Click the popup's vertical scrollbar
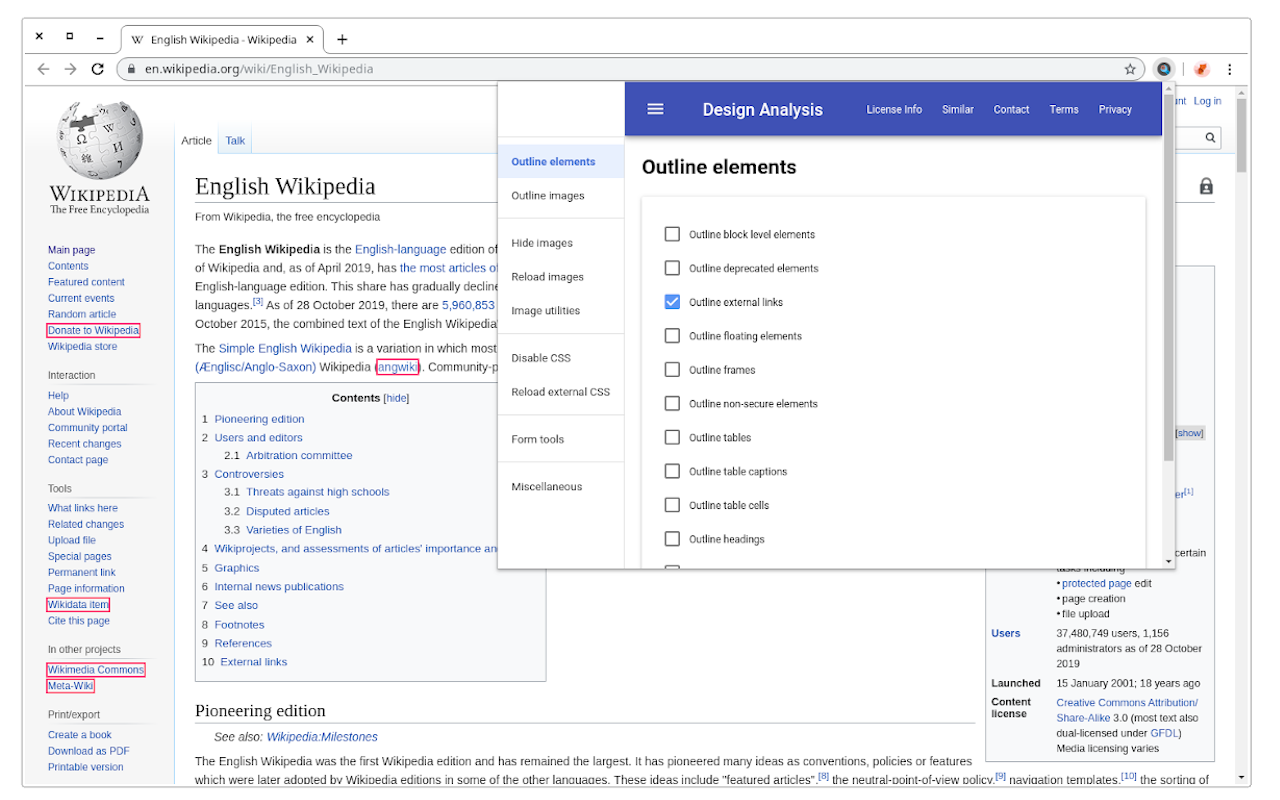Screen dimensions: 1280x800 [x=1169, y=278]
